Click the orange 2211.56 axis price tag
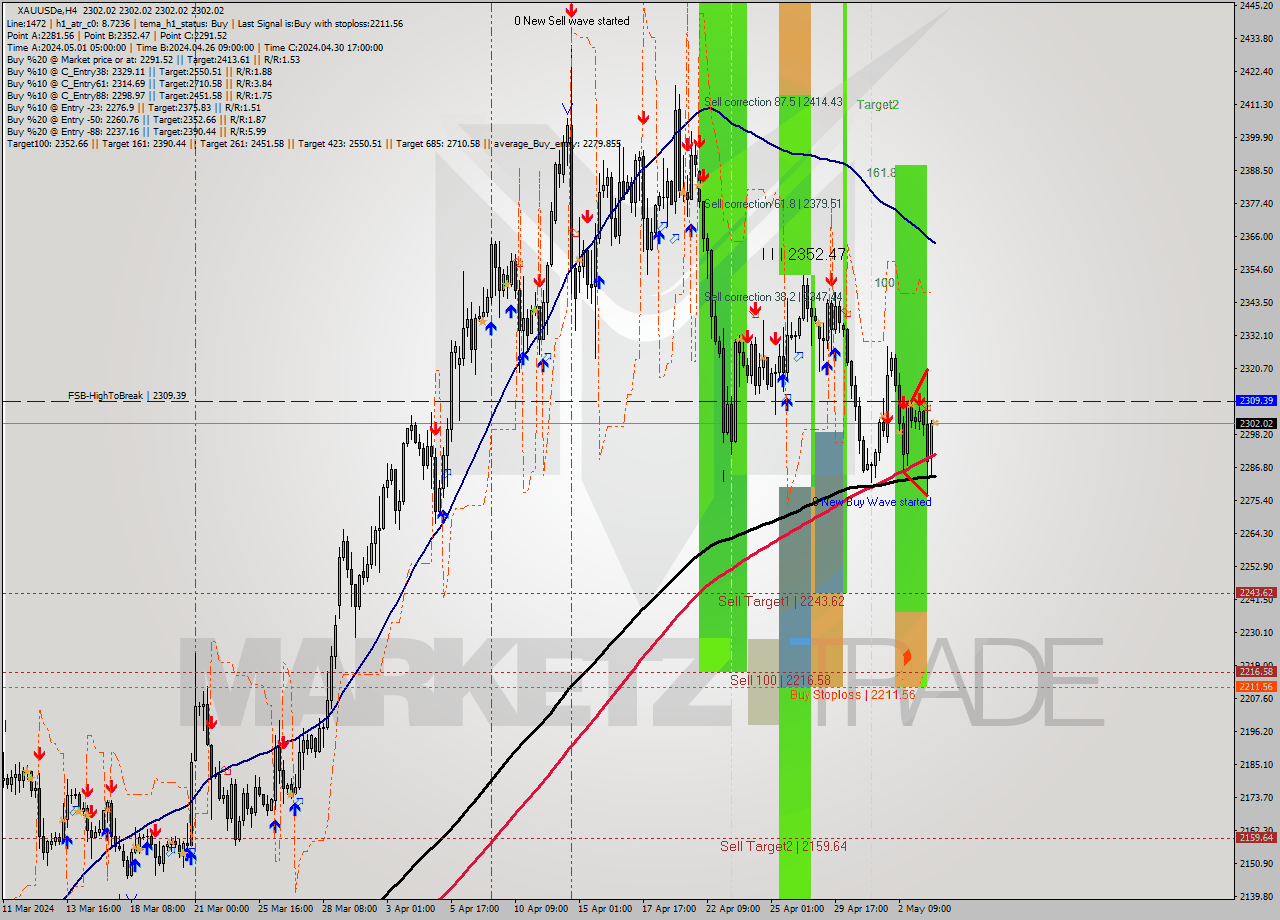The image size is (1280, 920). [1256, 687]
